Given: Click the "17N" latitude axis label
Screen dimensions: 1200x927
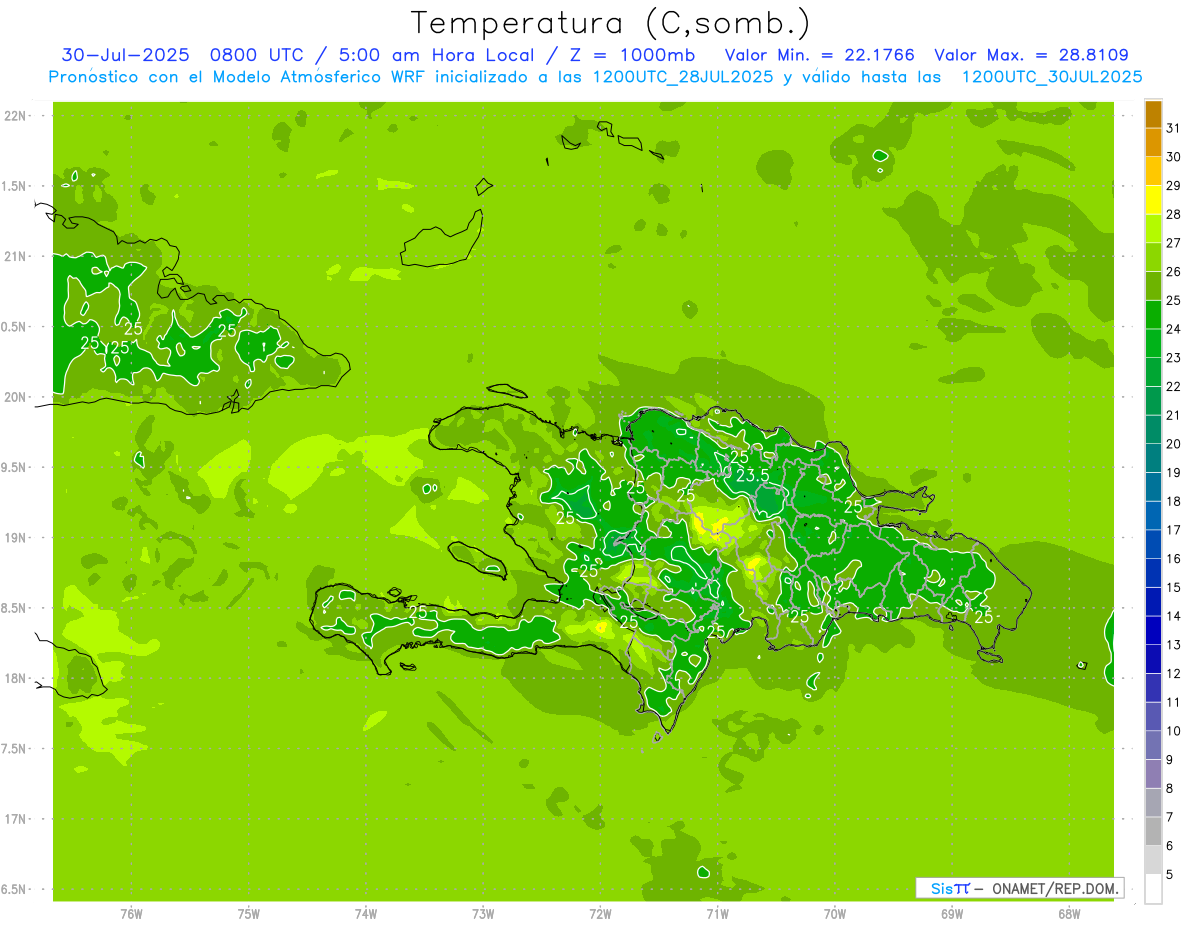Looking at the screenshot, I should click(x=15, y=819).
